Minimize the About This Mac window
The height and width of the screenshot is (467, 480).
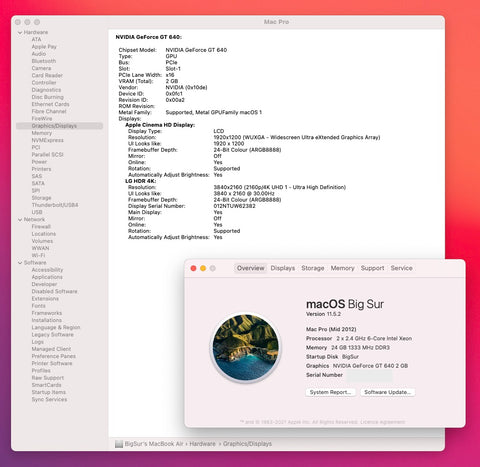(x=203, y=268)
